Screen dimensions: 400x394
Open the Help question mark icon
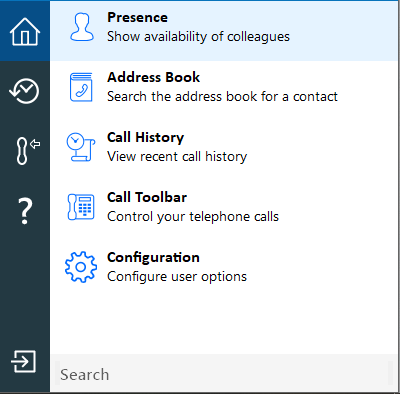[x=25, y=211]
